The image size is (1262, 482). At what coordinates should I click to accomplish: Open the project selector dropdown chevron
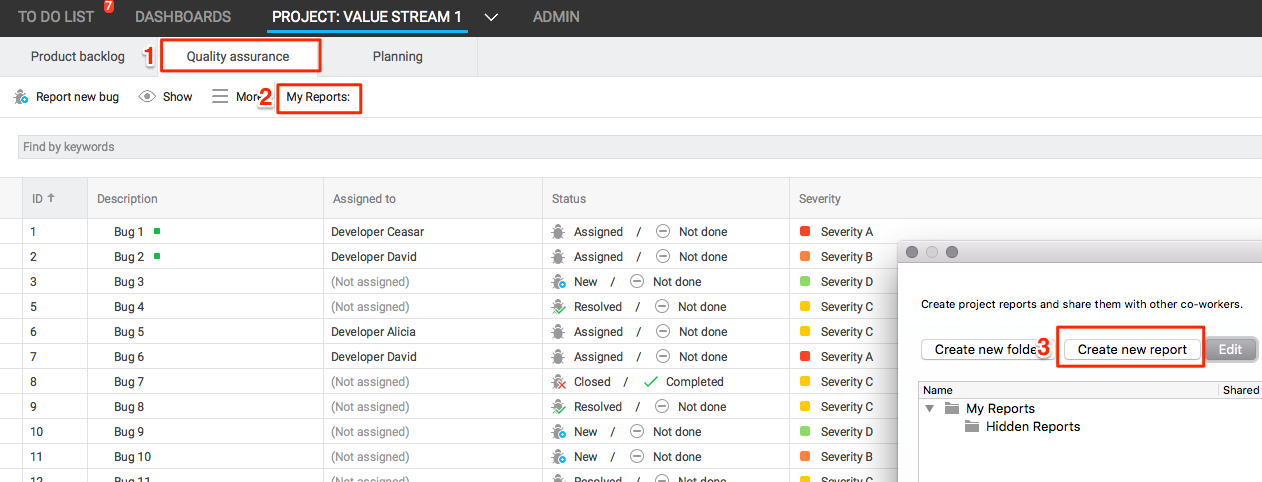pos(491,17)
